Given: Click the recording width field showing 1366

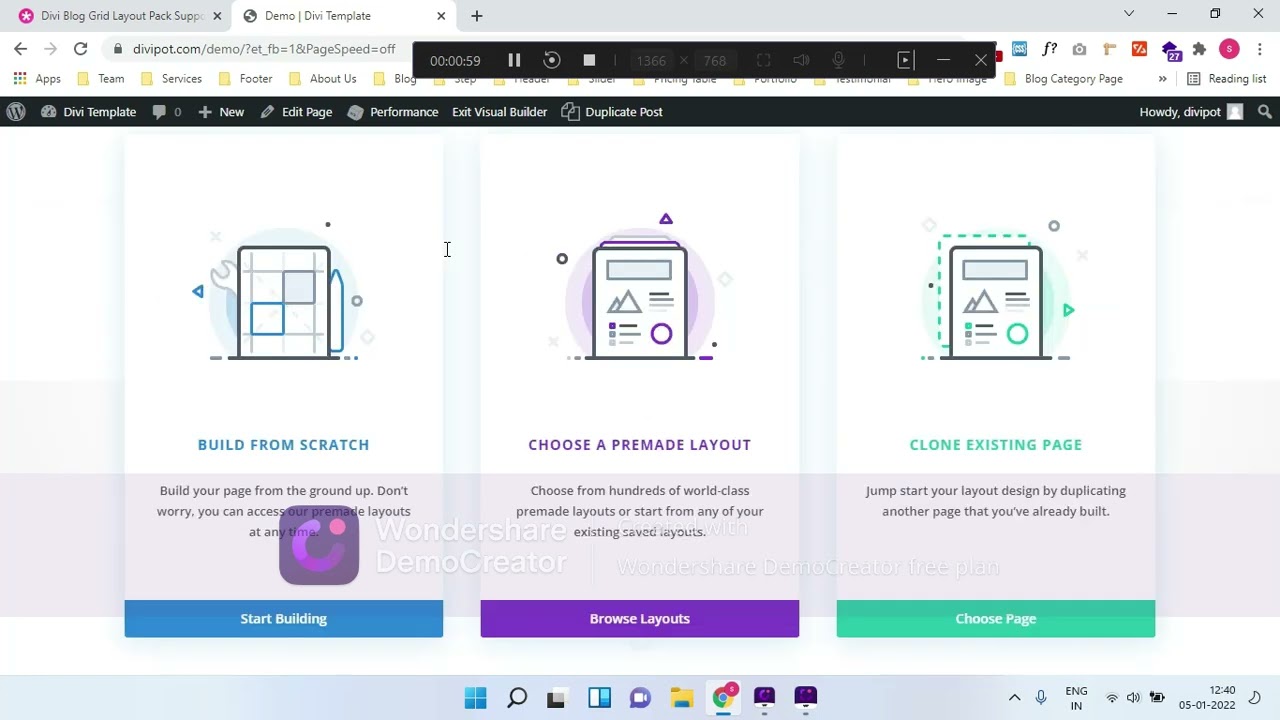Looking at the screenshot, I should pos(651,60).
